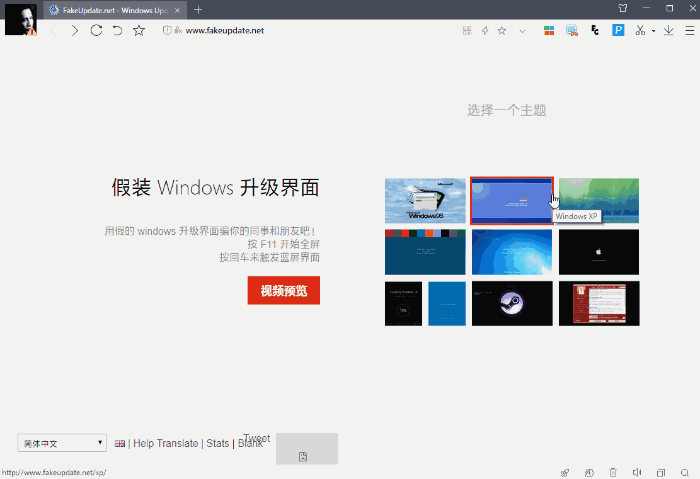Viewport: 700px width, 479px height.
Task: Click the skin shirt icon in title bar
Action: (623, 8)
